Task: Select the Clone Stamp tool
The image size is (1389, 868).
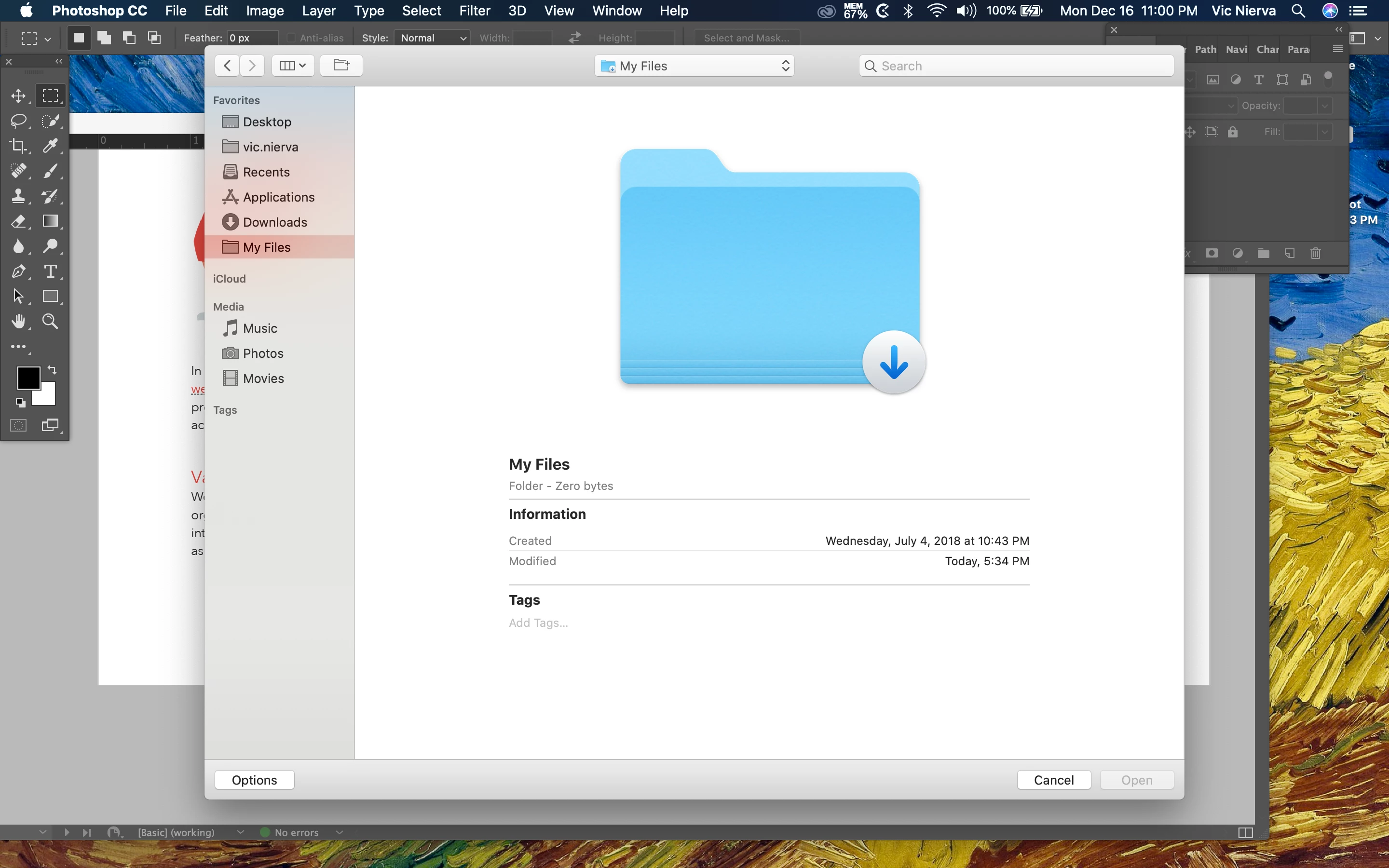Action: pos(18,196)
